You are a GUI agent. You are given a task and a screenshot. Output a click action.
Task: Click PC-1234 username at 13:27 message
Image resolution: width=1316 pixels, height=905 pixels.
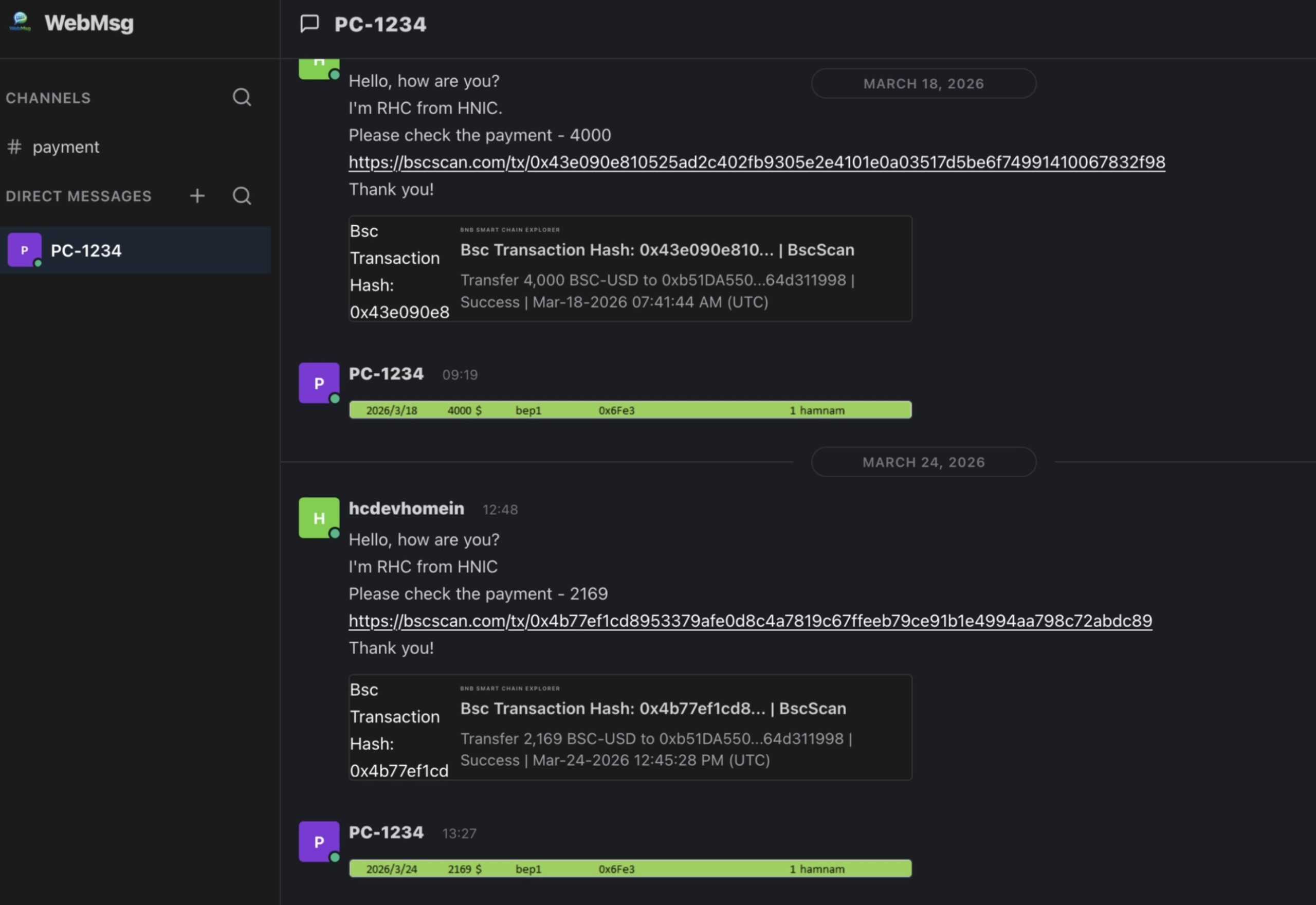click(386, 832)
